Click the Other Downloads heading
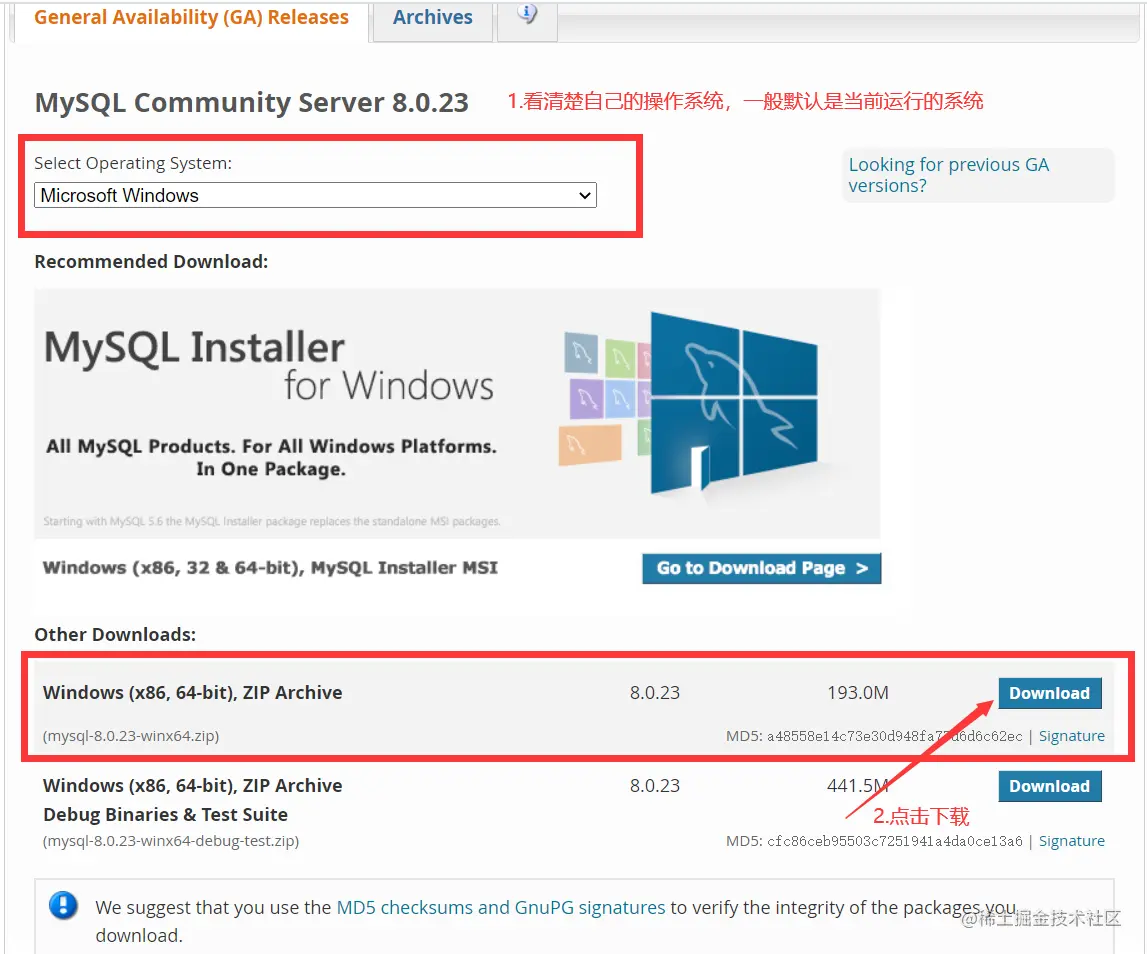Viewport: 1147px width, 954px height. point(115,634)
